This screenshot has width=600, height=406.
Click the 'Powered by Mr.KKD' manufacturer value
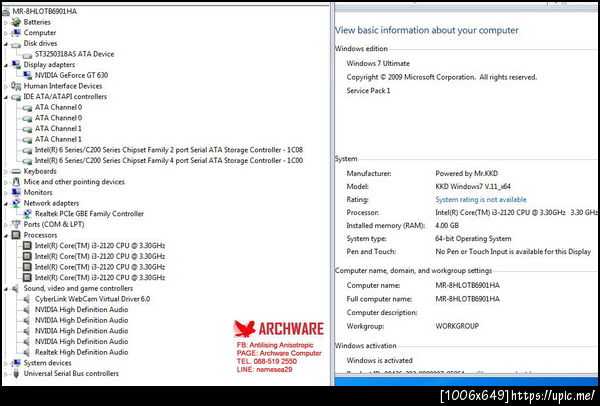tap(466, 173)
